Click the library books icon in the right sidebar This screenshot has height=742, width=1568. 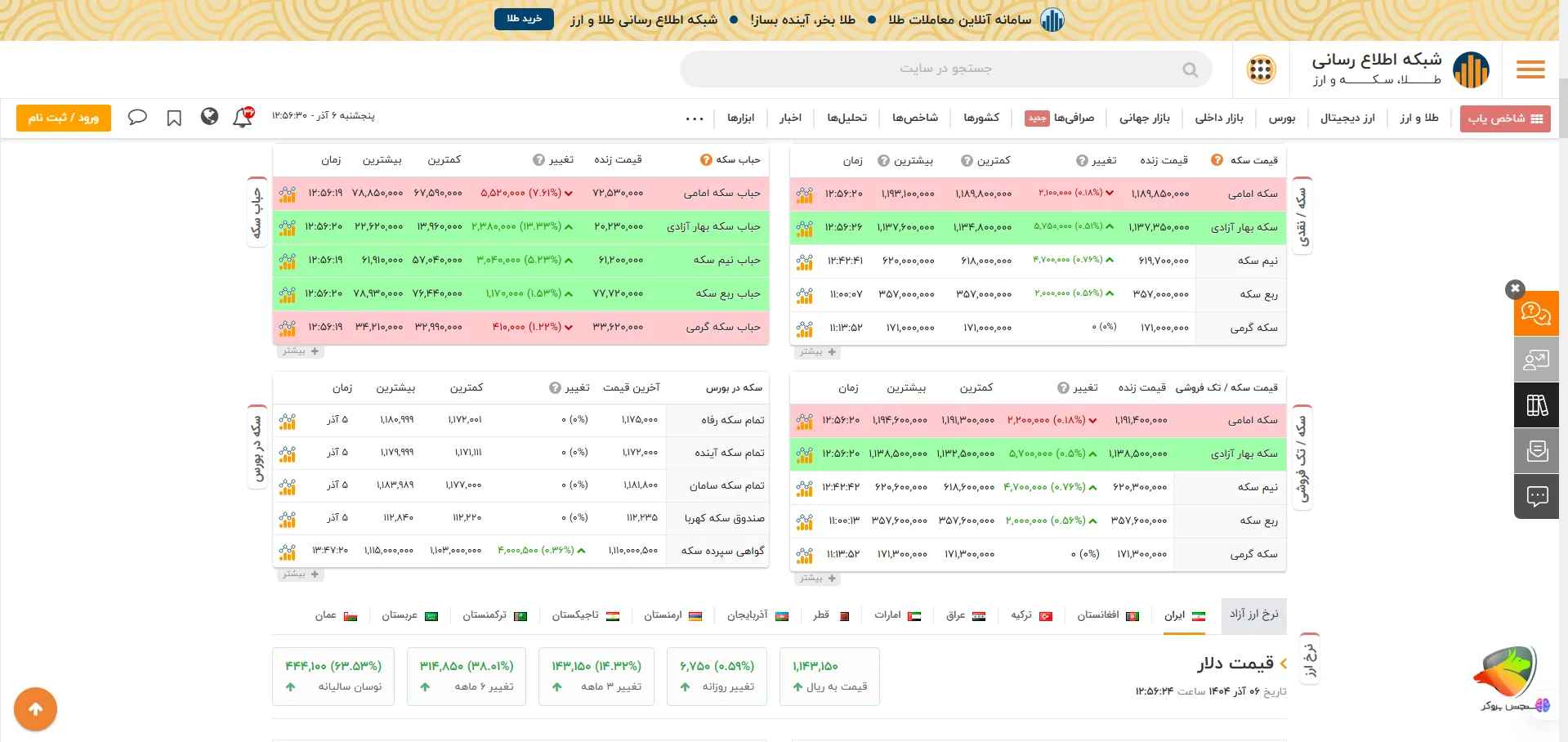tap(1536, 405)
